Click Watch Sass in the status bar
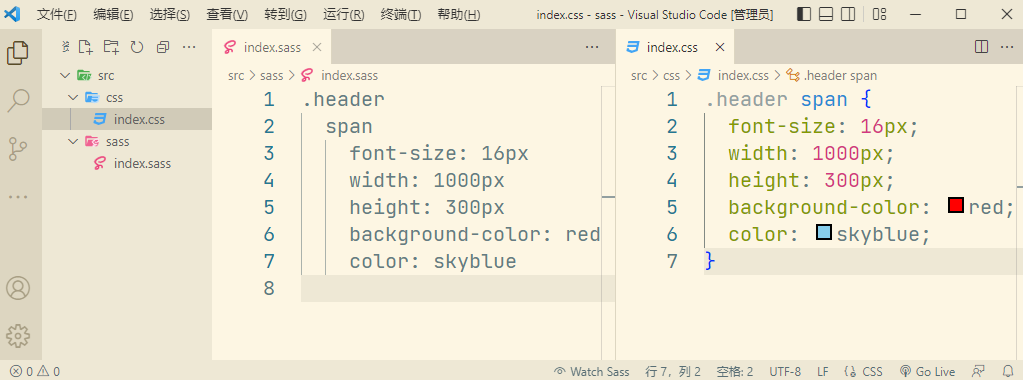1023x380 pixels. point(592,372)
